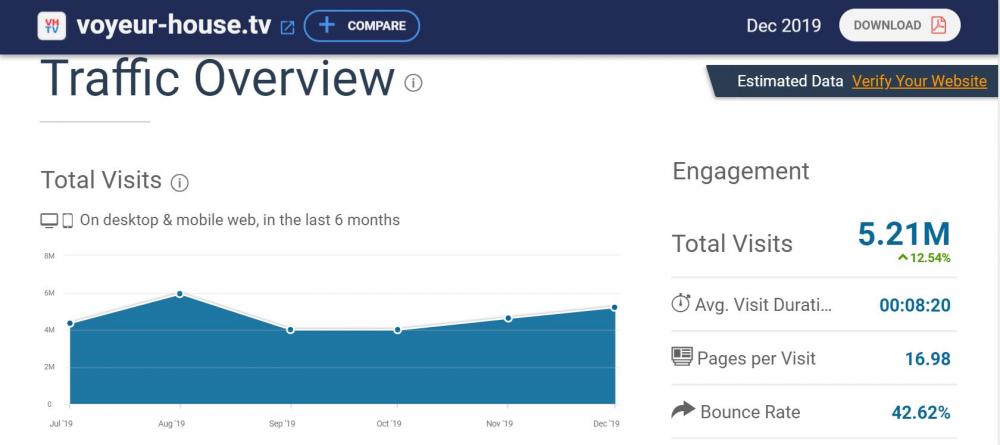Click the info icon next to Traffic Overview
The height and width of the screenshot is (445, 1000).
(413, 82)
